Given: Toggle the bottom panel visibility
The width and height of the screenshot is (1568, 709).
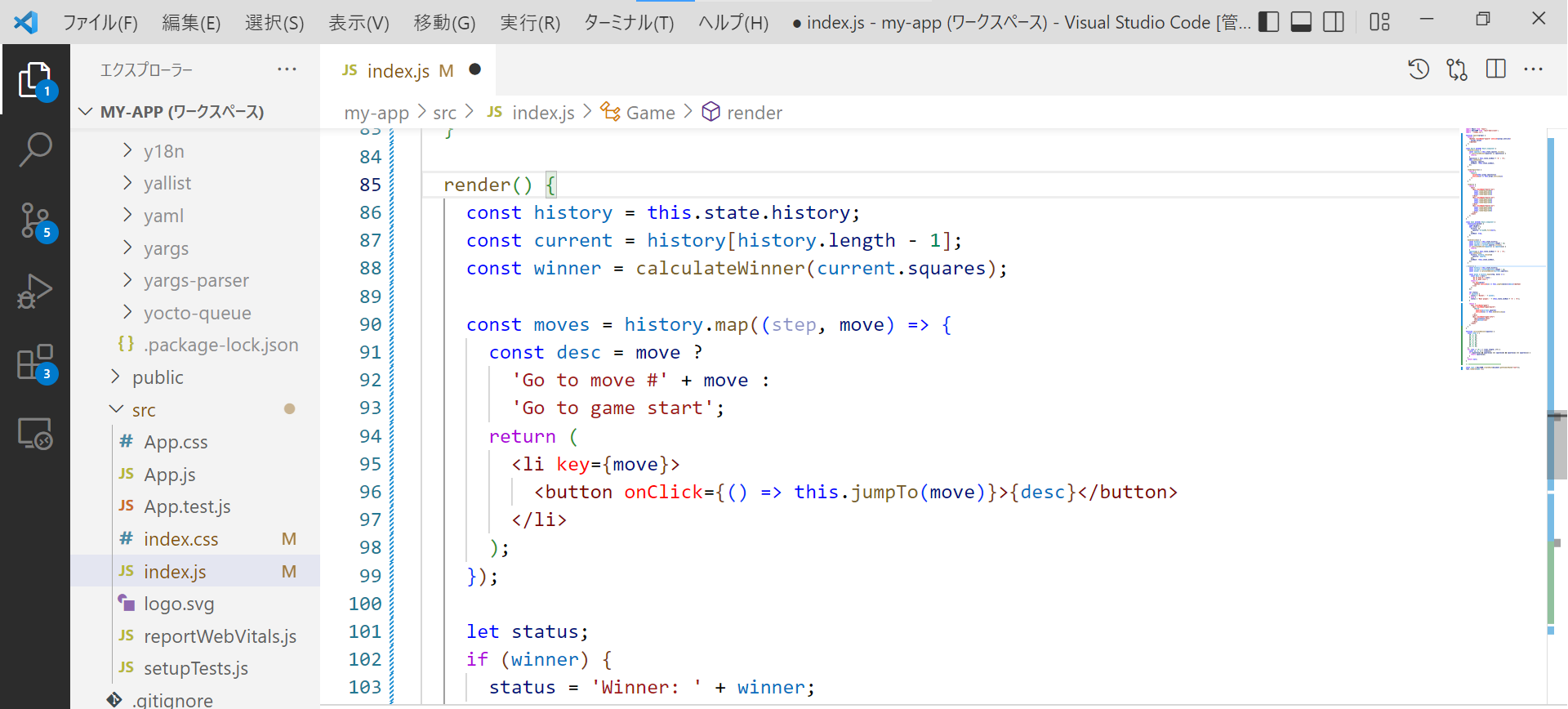Looking at the screenshot, I should (x=1301, y=22).
